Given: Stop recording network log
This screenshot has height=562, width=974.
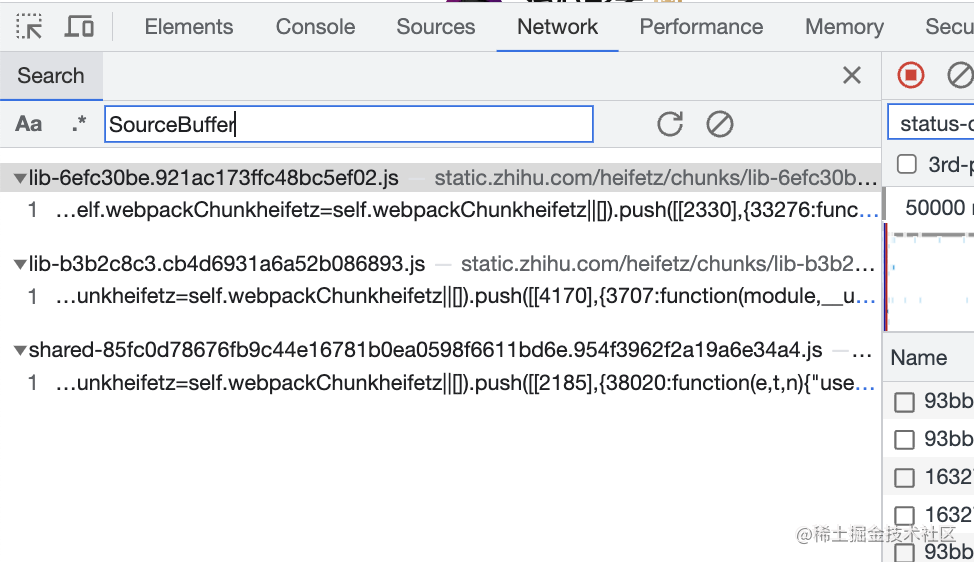Looking at the screenshot, I should click(911, 75).
